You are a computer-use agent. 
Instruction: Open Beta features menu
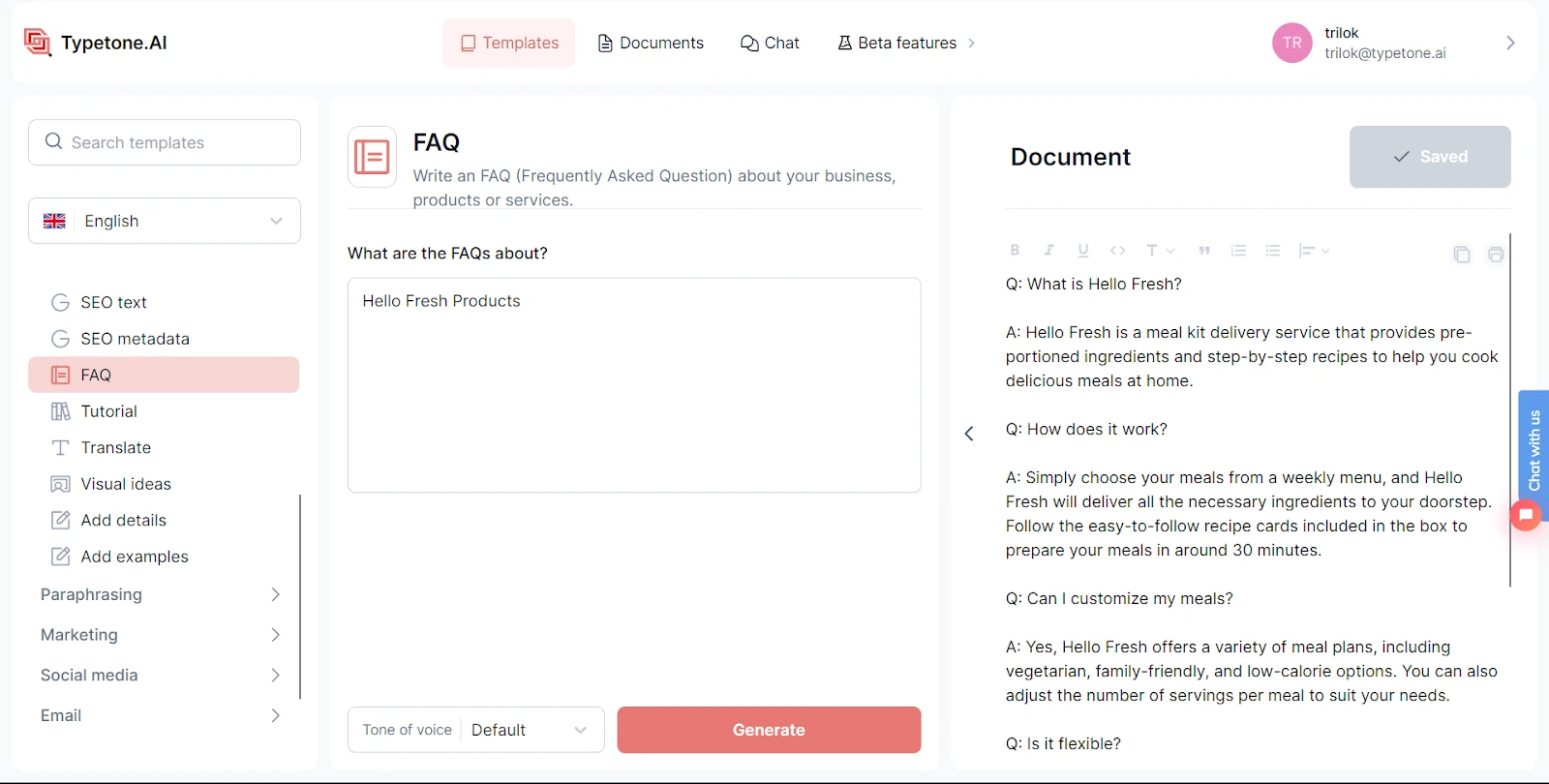906,43
